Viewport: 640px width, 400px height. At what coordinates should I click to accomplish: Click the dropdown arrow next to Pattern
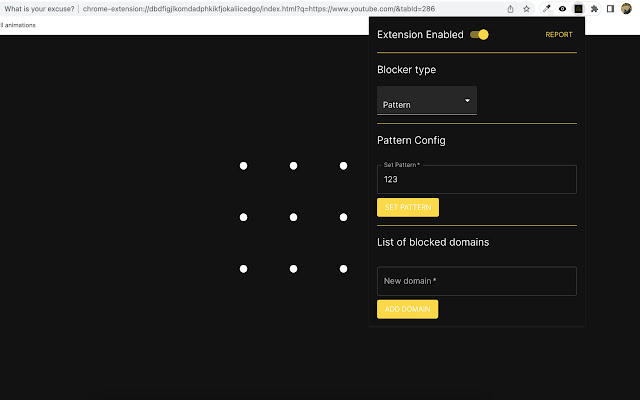click(467, 101)
